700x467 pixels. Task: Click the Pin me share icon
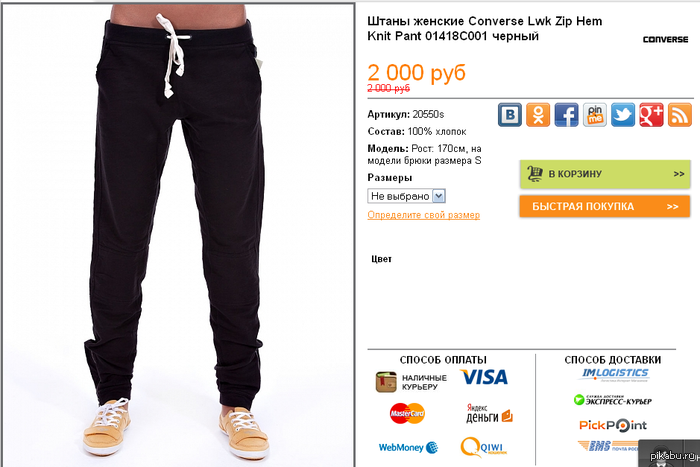pos(595,115)
